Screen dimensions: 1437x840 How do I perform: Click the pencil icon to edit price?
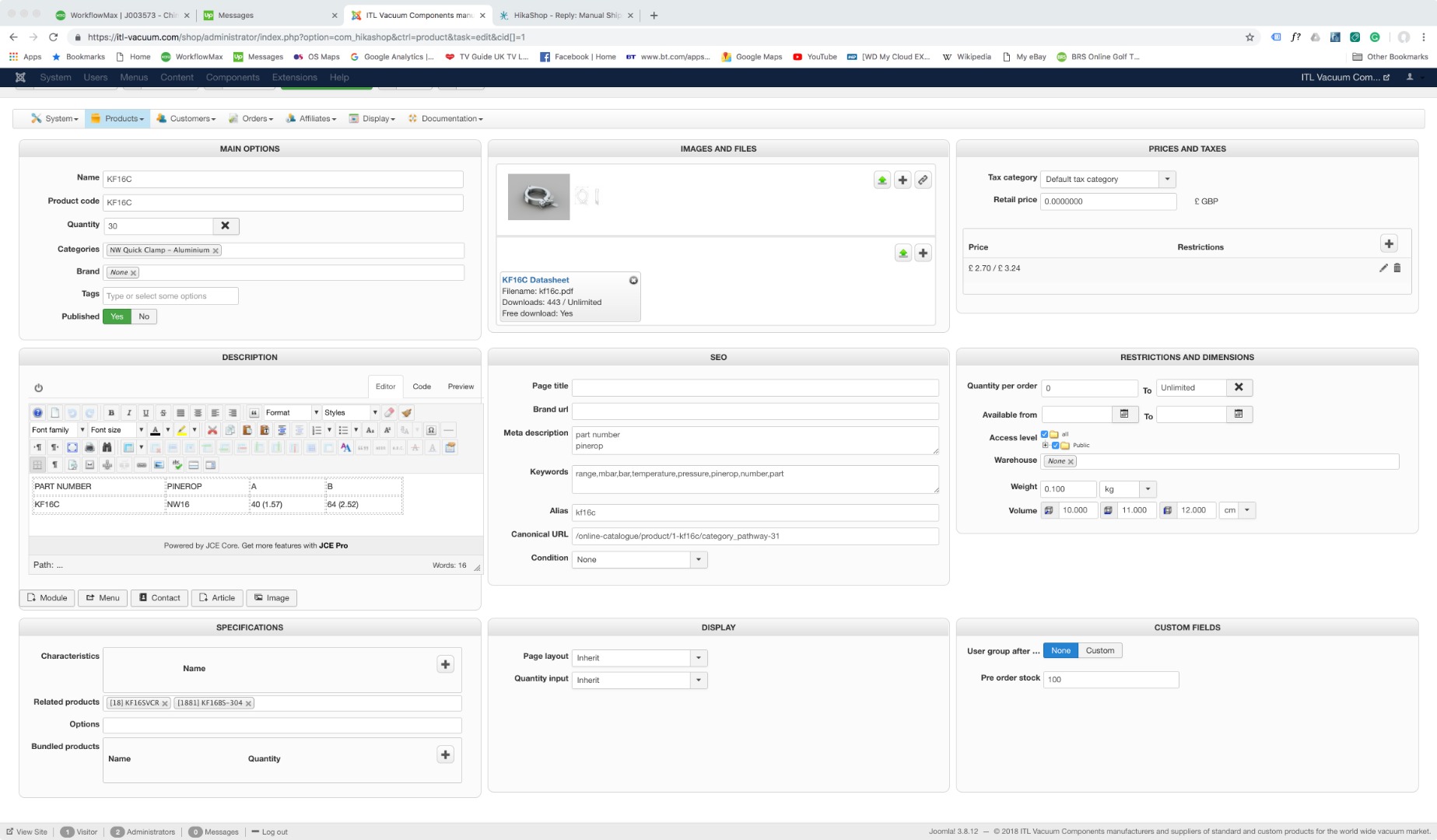[x=1383, y=268]
